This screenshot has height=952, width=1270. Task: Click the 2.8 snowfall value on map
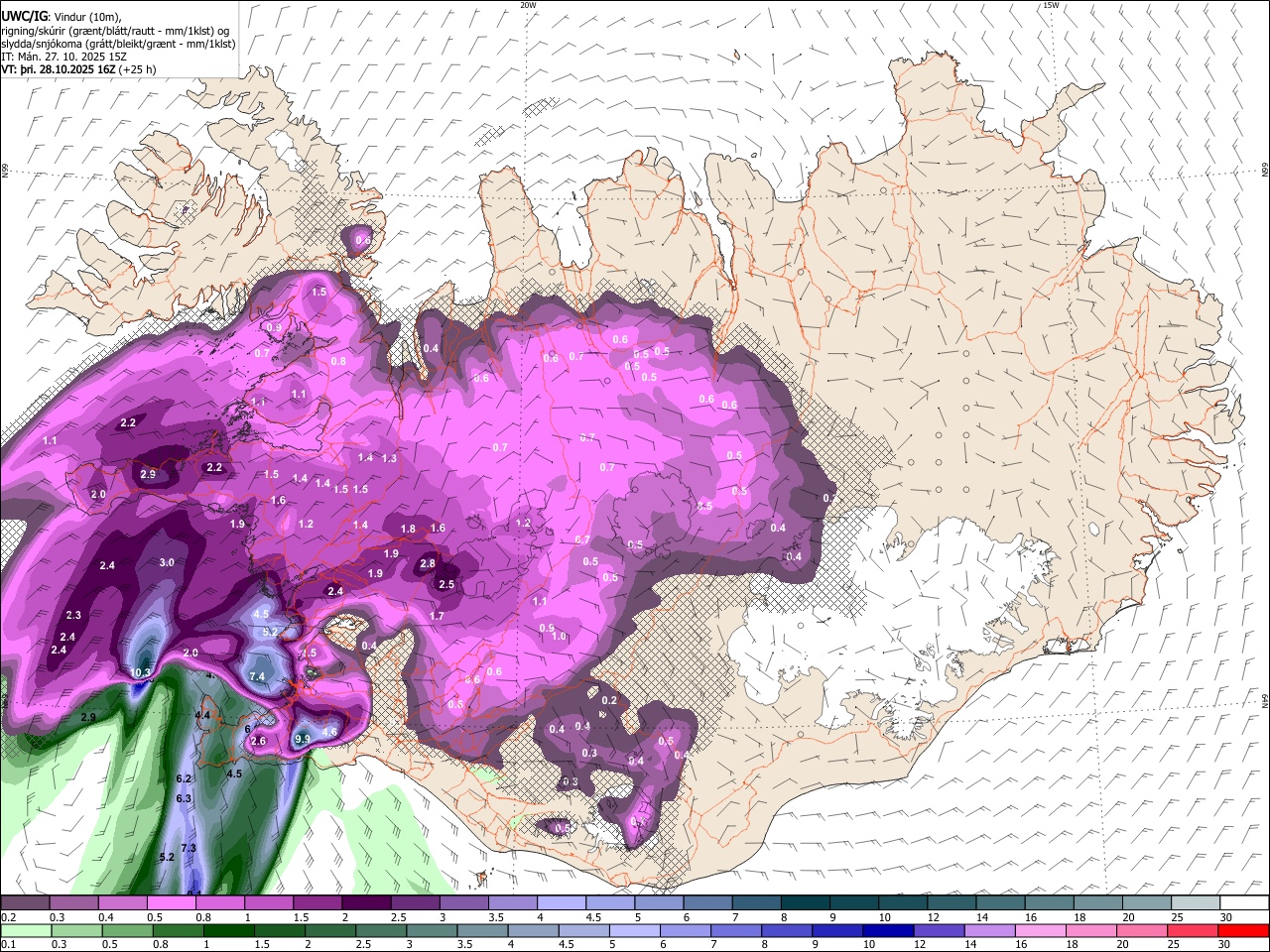coord(428,563)
